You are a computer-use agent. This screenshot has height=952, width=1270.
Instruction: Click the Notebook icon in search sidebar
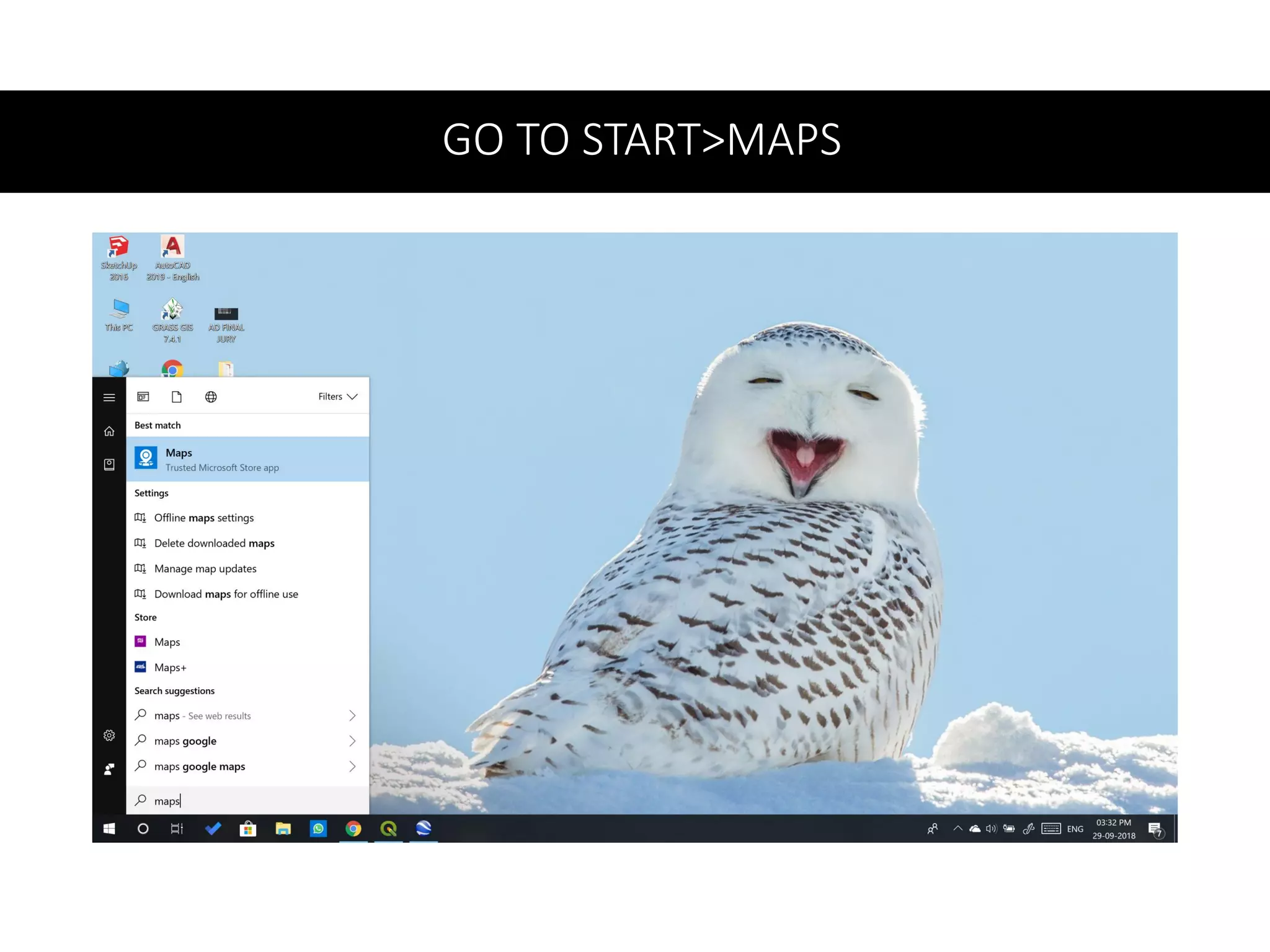[109, 465]
